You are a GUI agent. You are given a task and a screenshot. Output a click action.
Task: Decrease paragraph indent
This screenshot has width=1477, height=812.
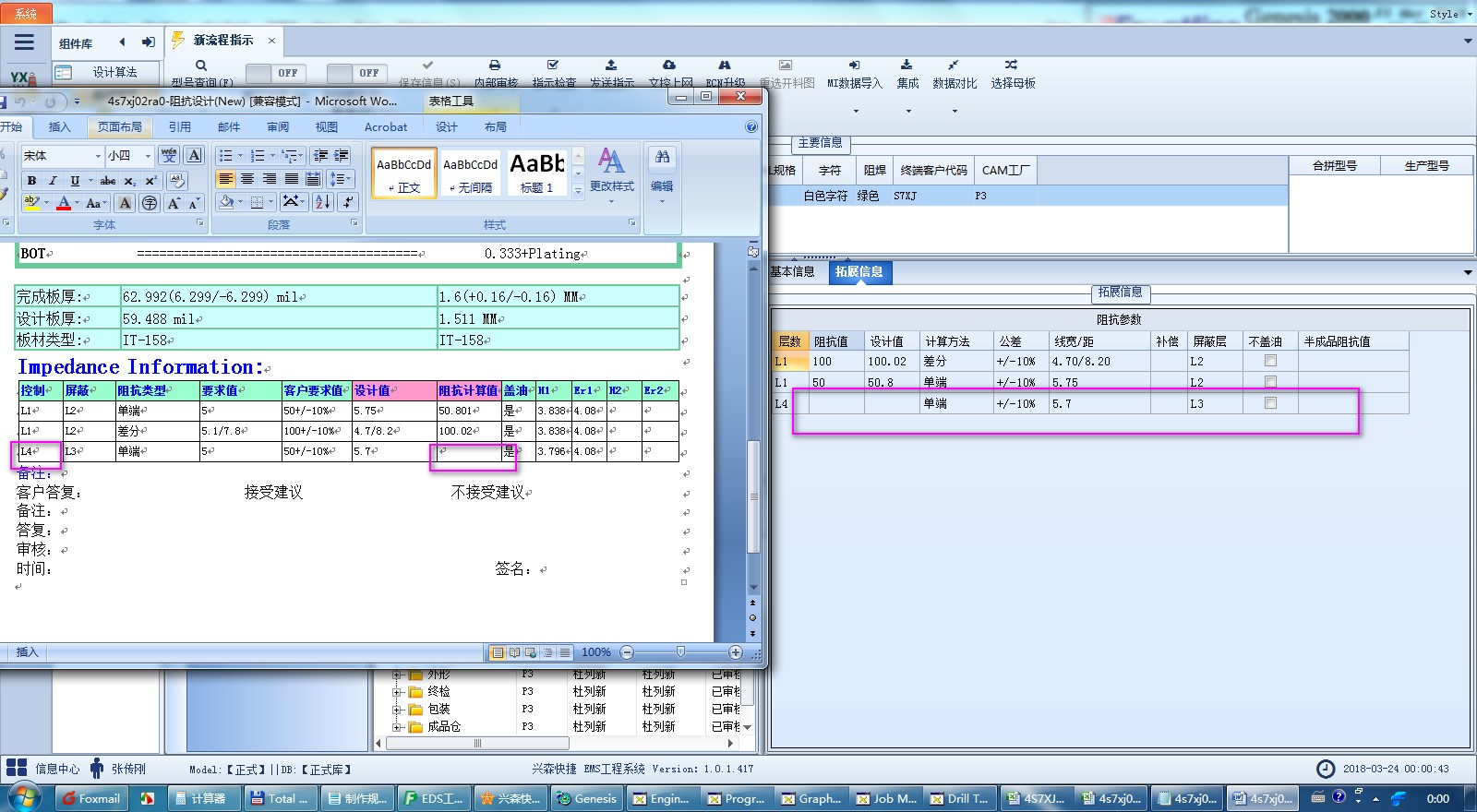tap(320, 155)
